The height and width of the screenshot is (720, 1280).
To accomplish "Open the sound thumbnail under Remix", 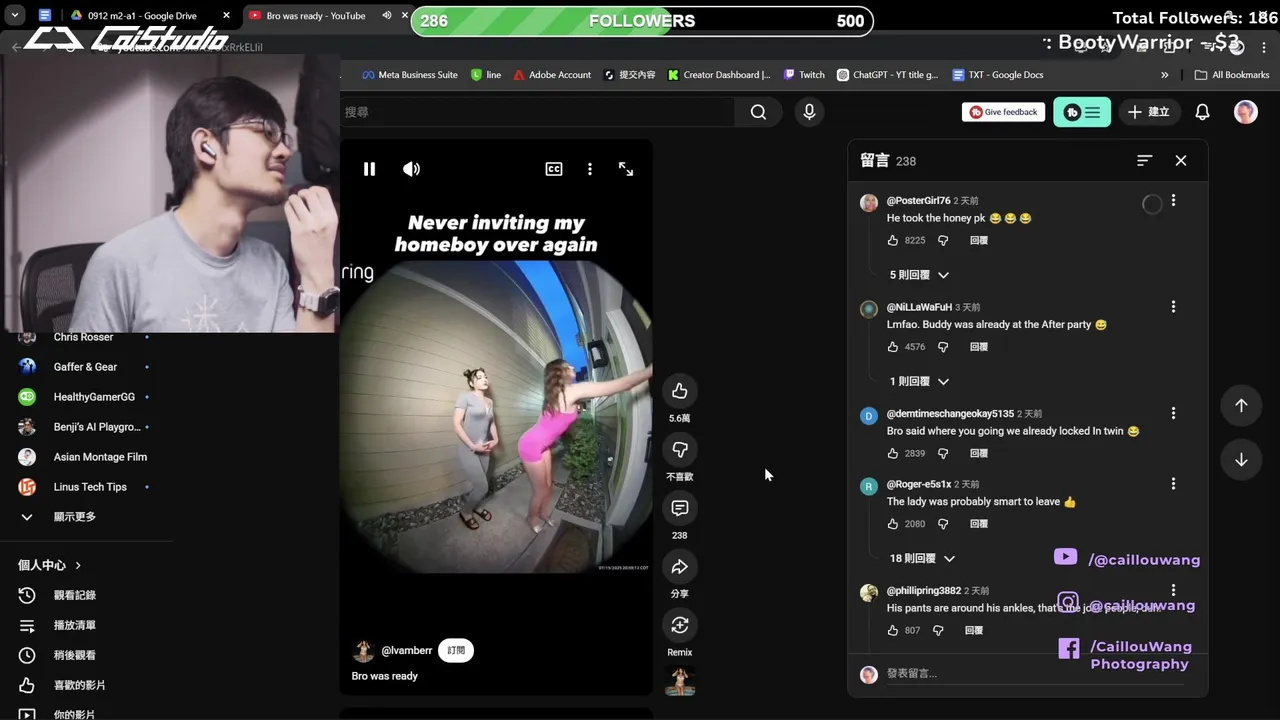I will coord(680,681).
